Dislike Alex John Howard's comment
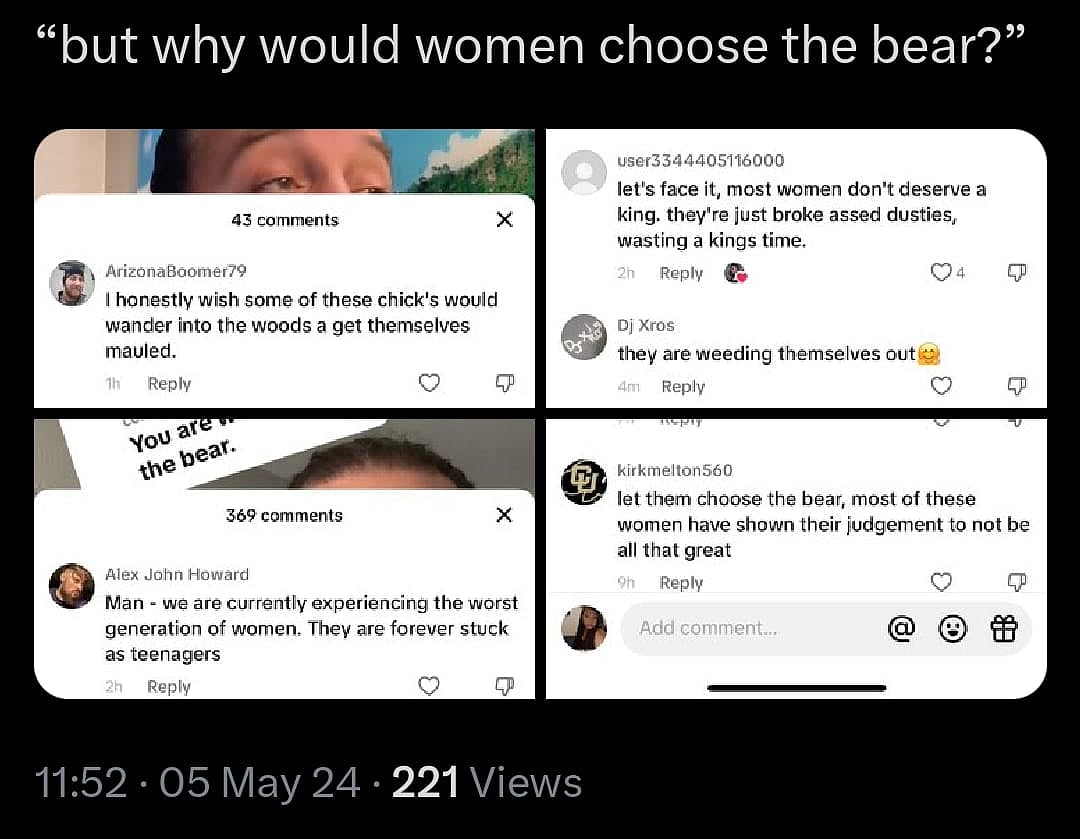Image resolution: width=1080 pixels, height=839 pixels. [505, 686]
